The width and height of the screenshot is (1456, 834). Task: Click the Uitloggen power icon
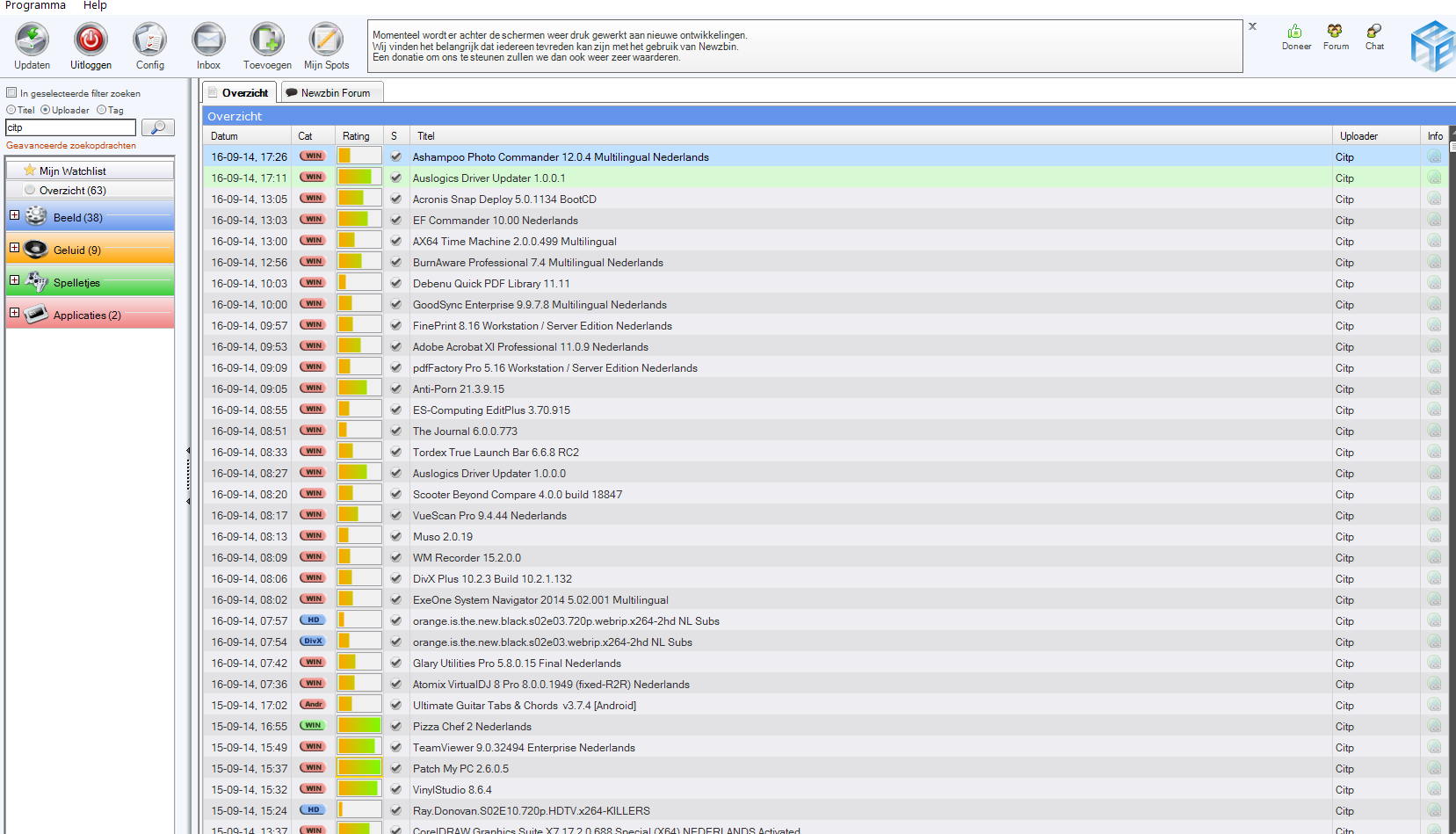(91, 40)
